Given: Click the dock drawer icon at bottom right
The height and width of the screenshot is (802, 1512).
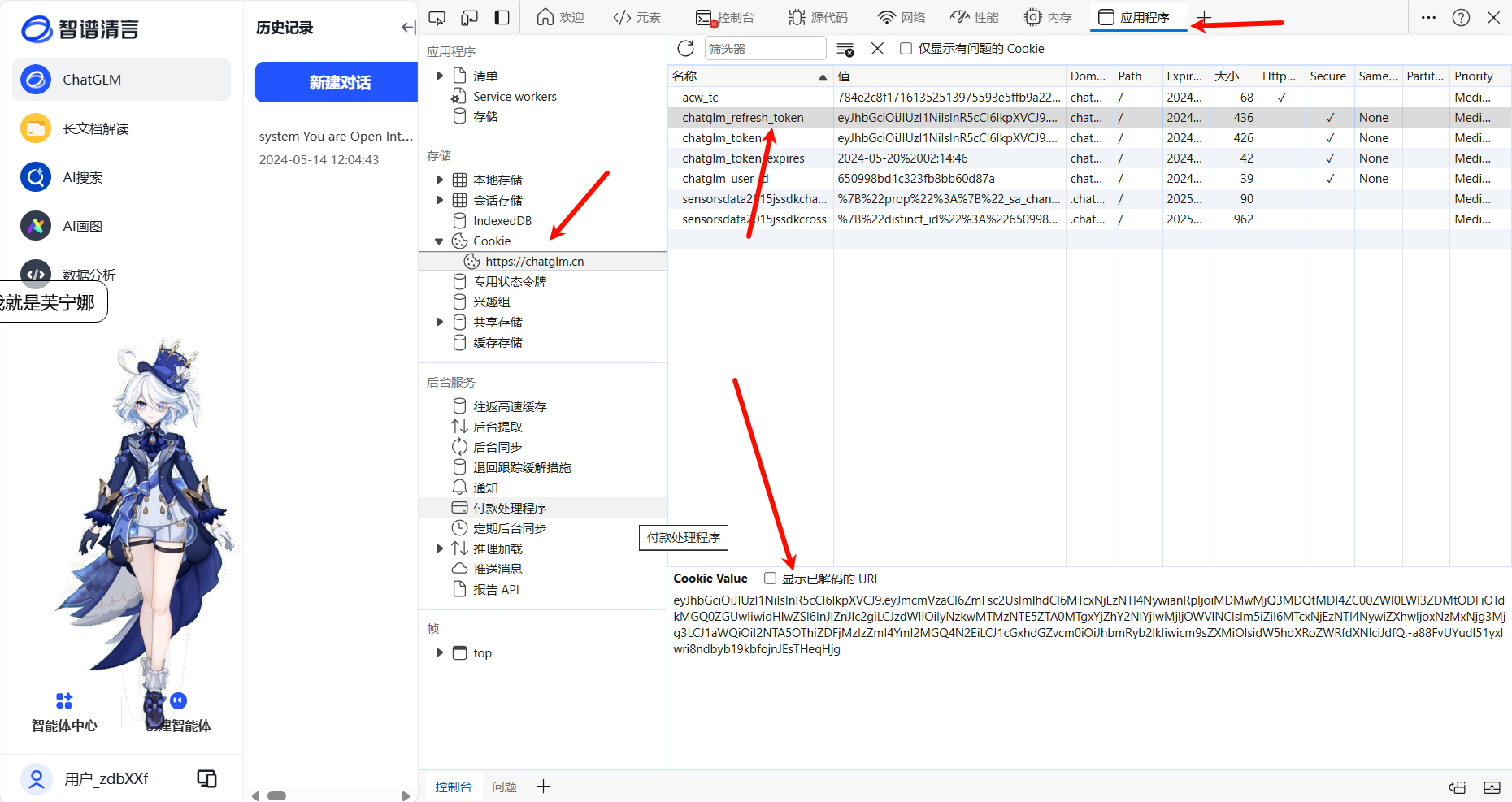Looking at the screenshot, I should [x=1492, y=787].
